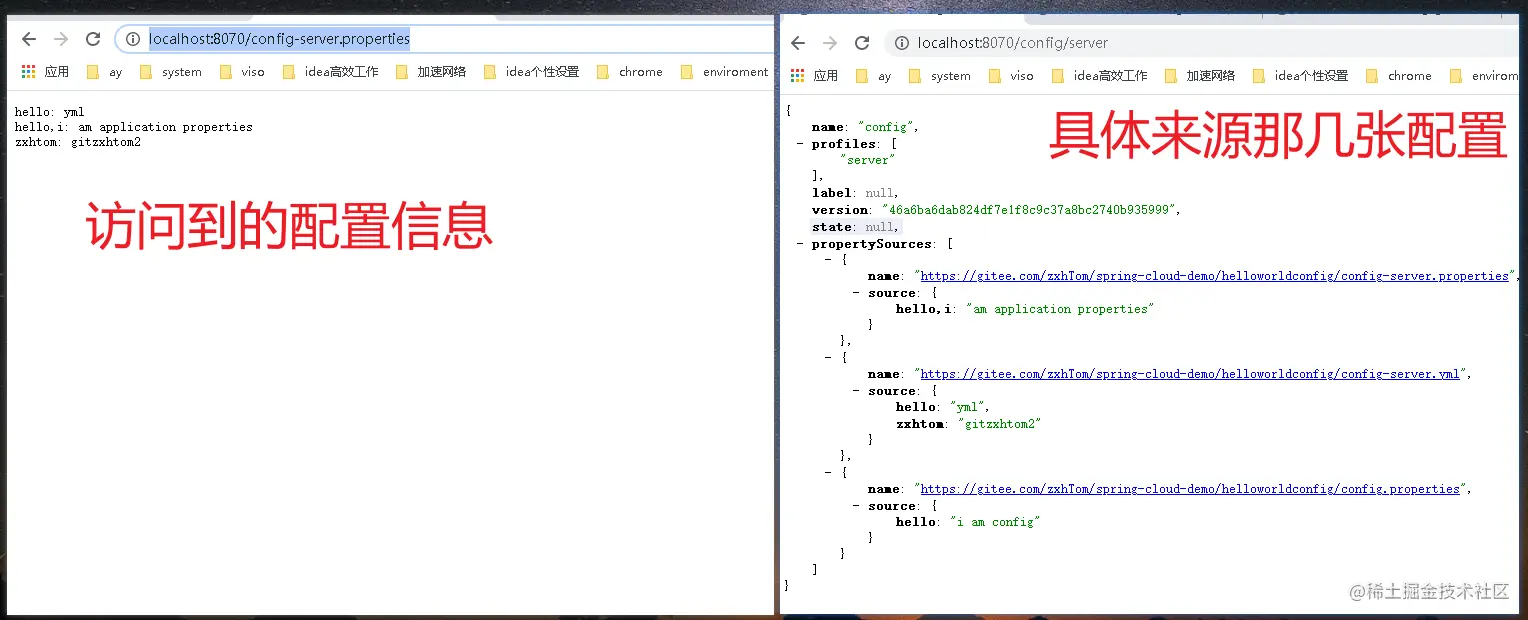Click back arrow in right browser window

(798, 43)
